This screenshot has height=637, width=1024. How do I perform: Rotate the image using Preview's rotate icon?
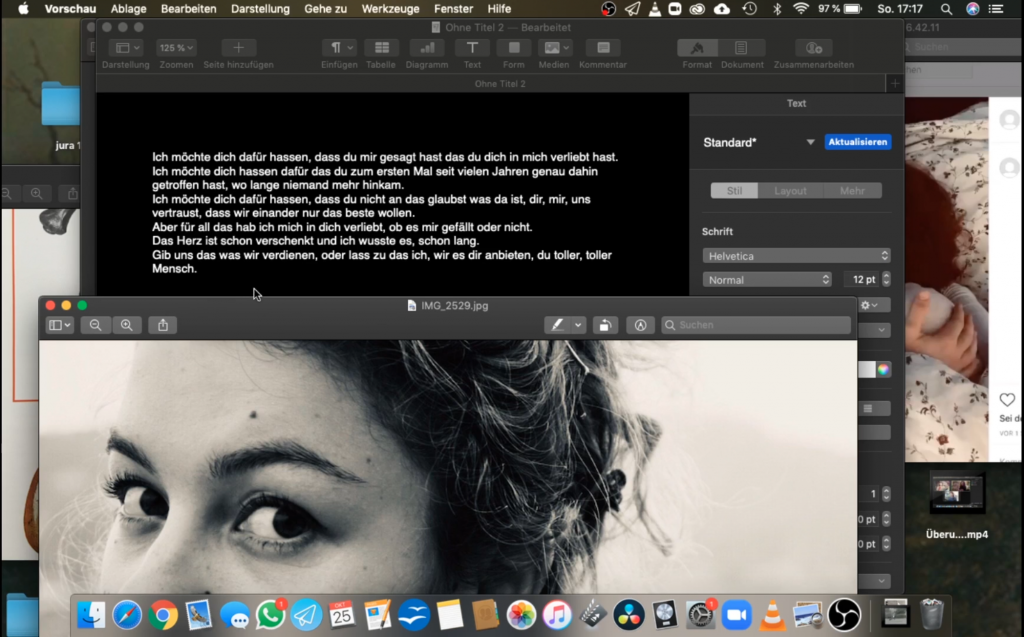604,325
